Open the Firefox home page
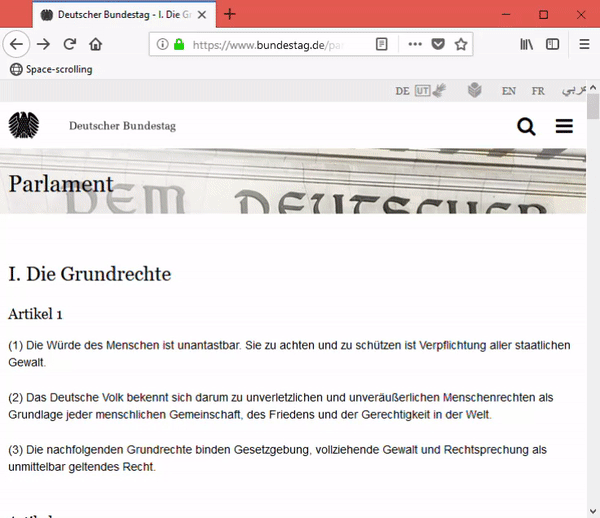 click(x=95, y=44)
